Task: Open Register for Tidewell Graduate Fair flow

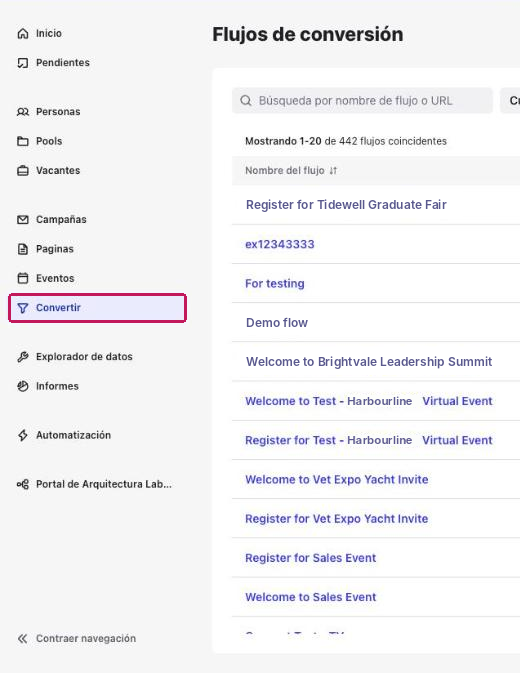Action: point(346,205)
